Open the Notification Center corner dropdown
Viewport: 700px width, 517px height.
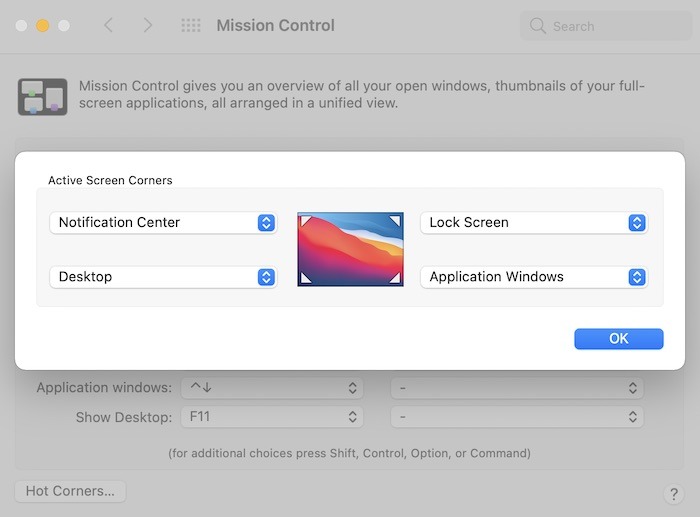[163, 222]
